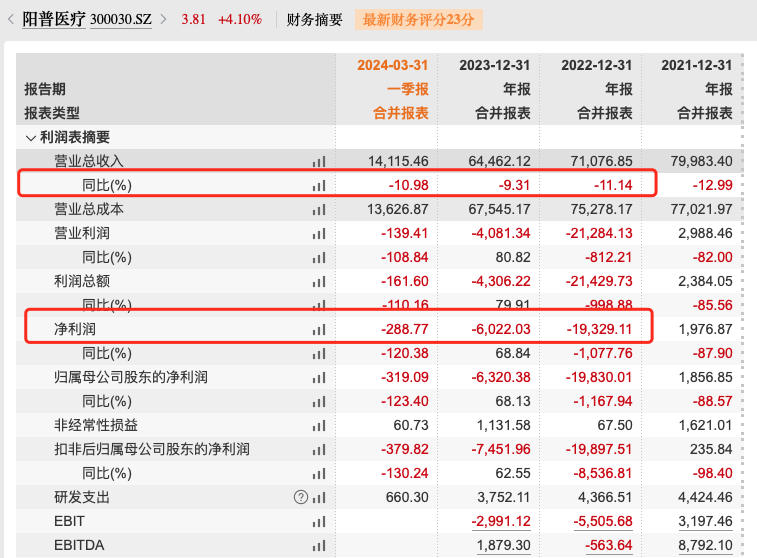Select the 2023-12-31 report period column header
757x558 pixels.
pos(495,65)
